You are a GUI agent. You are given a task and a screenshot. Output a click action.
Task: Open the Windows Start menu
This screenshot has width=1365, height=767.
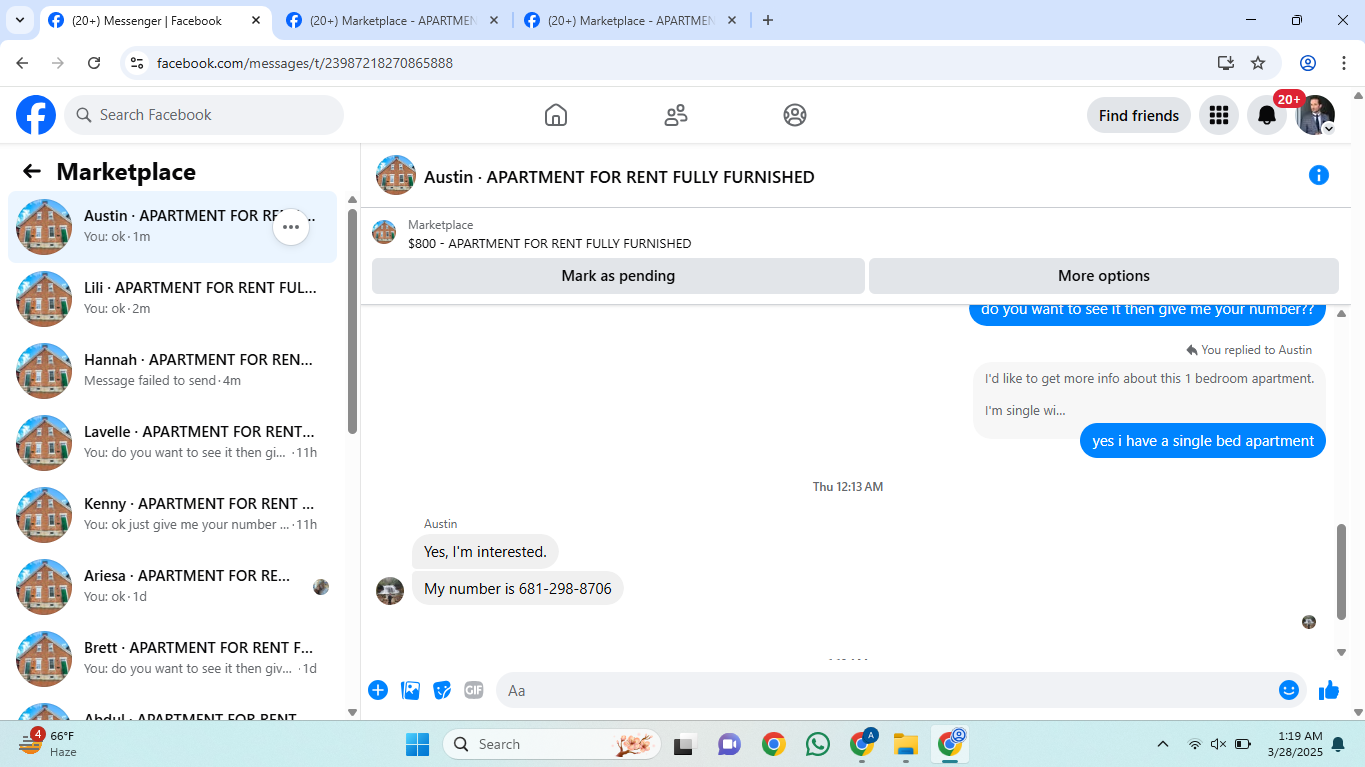(x=417, y=744)
